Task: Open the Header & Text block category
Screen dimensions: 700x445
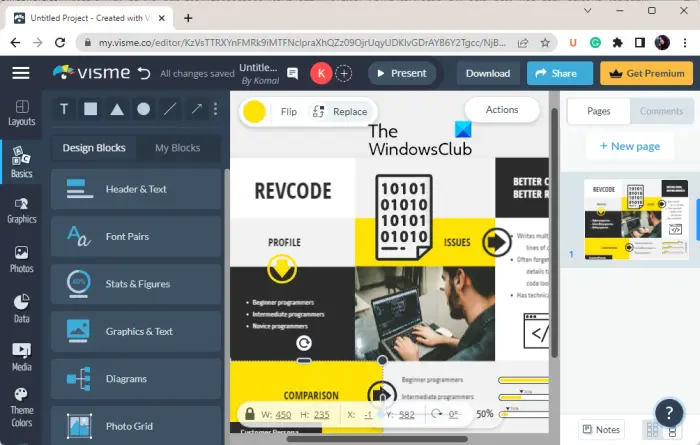Action: 136,189
